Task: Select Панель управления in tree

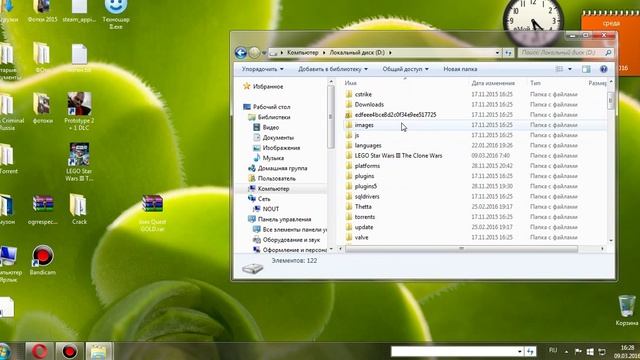Action: (x=284, y=219)
